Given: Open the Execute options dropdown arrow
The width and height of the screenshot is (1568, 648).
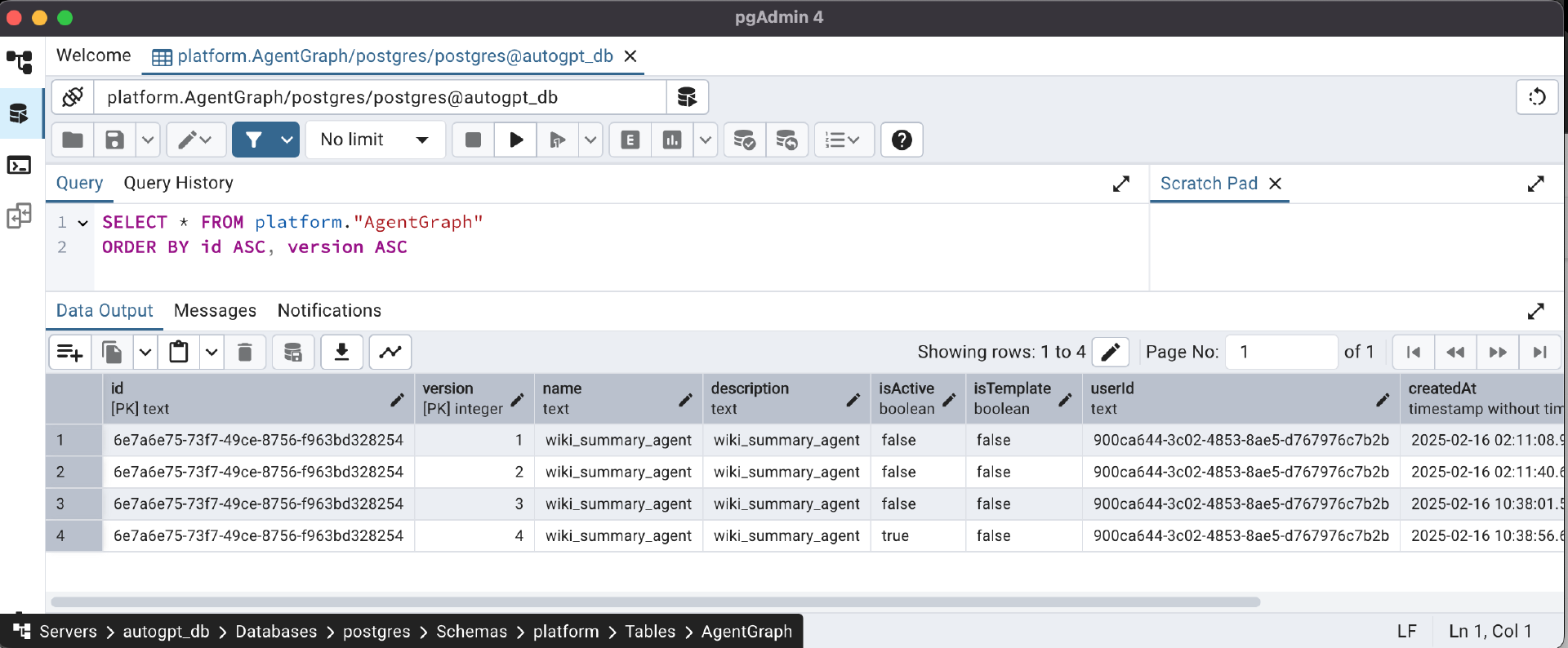Looking at the screenshot, I should [x=590, y=140].
